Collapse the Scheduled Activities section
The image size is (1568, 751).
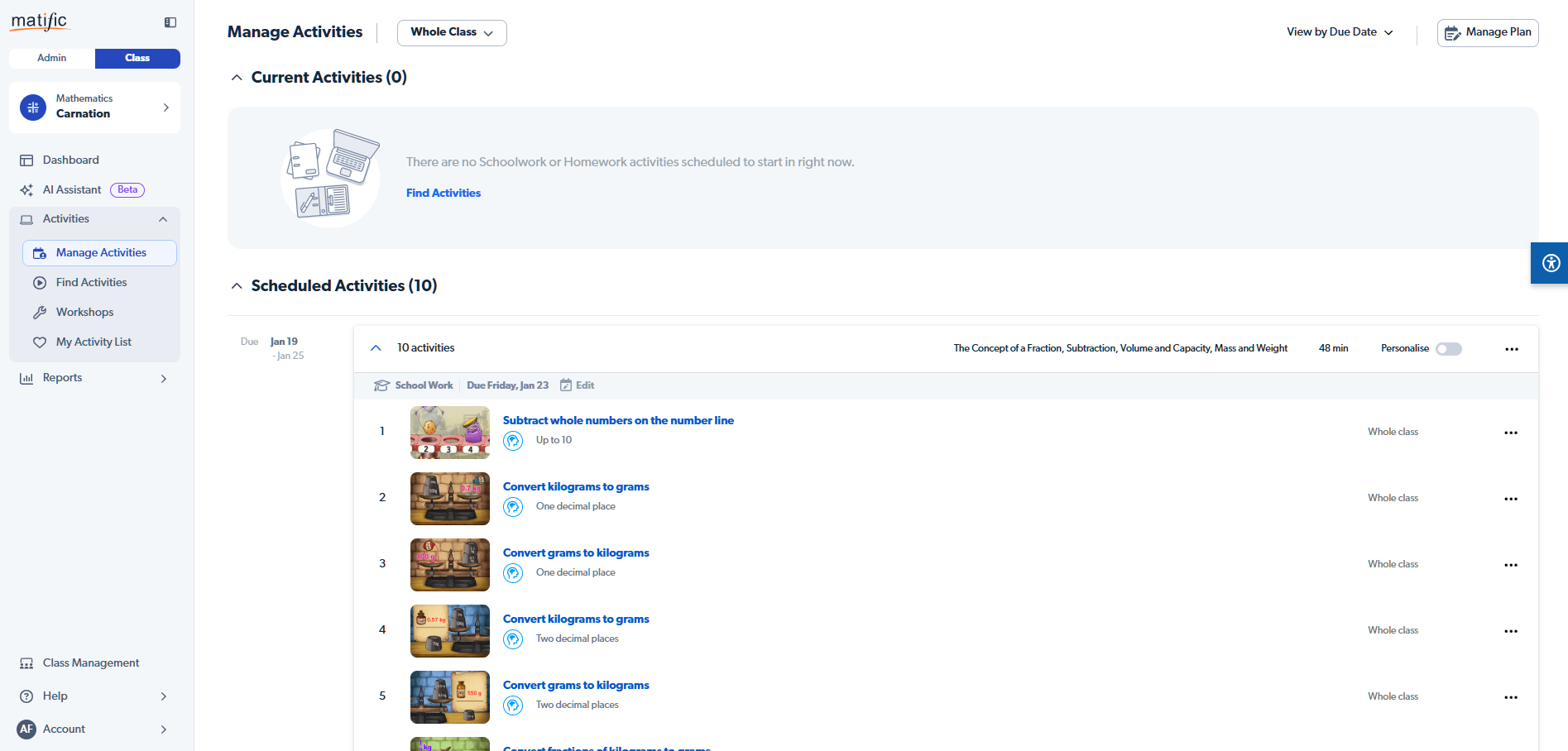[x=237, y=286]
